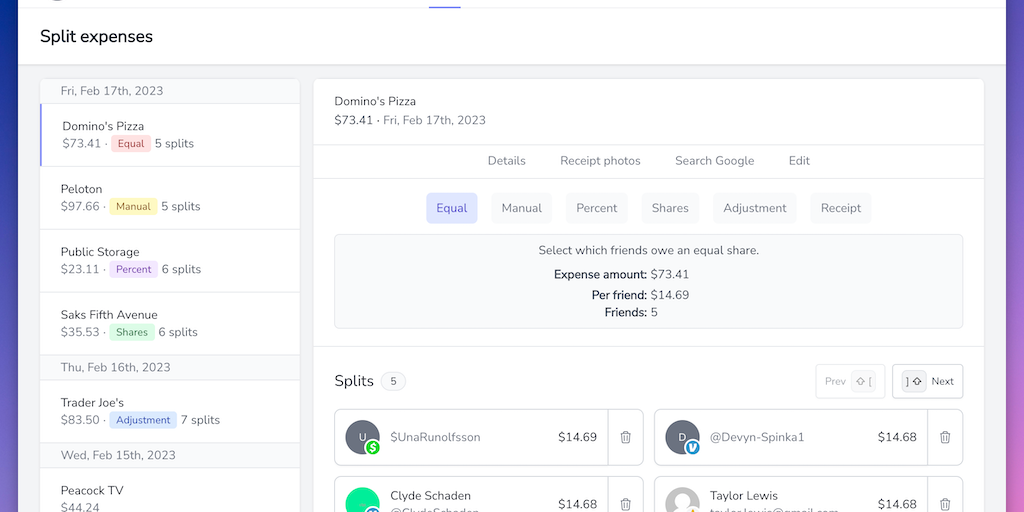Click Taylor Lewis's profile avatar
This screenshot has width=1024, height=512.
[682, 501]
